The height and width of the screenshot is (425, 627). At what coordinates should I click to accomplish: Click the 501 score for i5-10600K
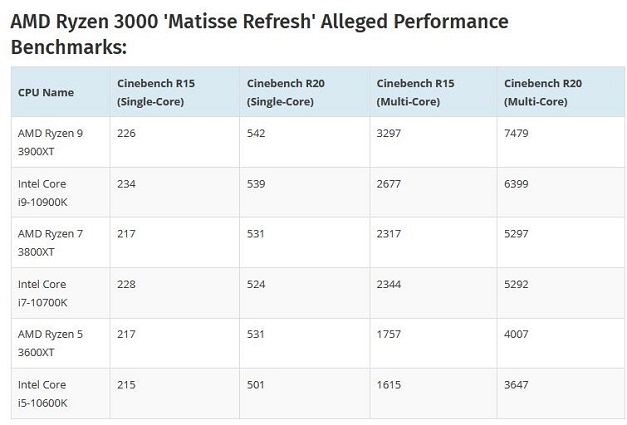coord(257,385)
